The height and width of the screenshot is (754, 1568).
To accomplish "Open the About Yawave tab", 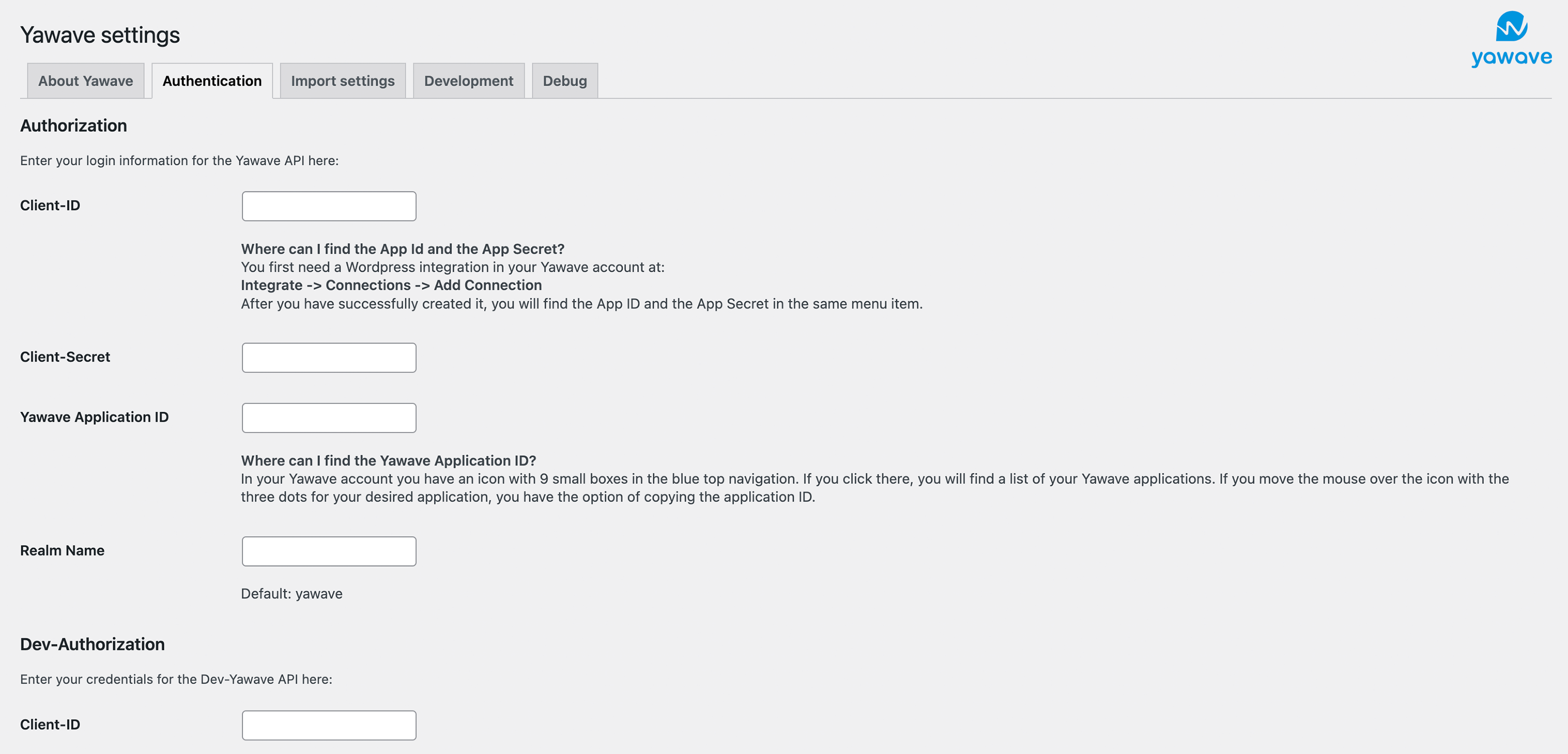I will click(x=86, y=81).
